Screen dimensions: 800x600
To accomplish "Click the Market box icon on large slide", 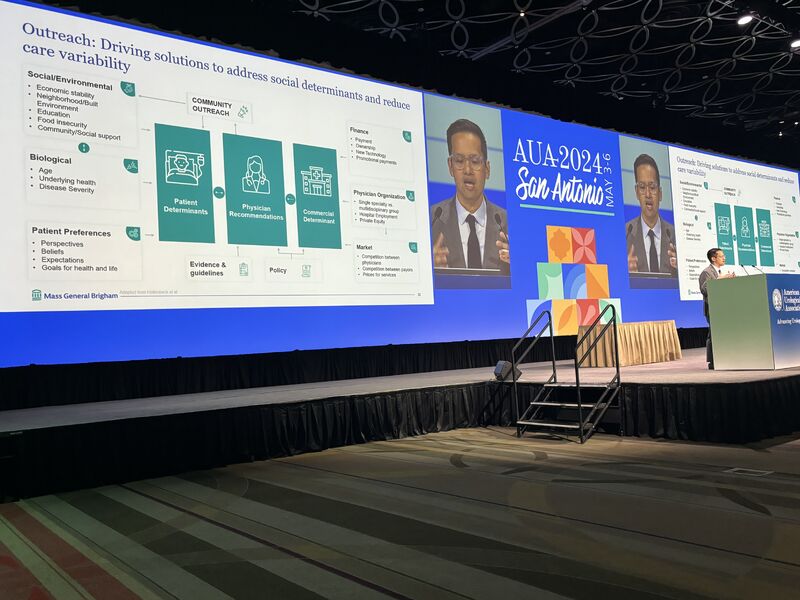I will (x=413, y=247).
